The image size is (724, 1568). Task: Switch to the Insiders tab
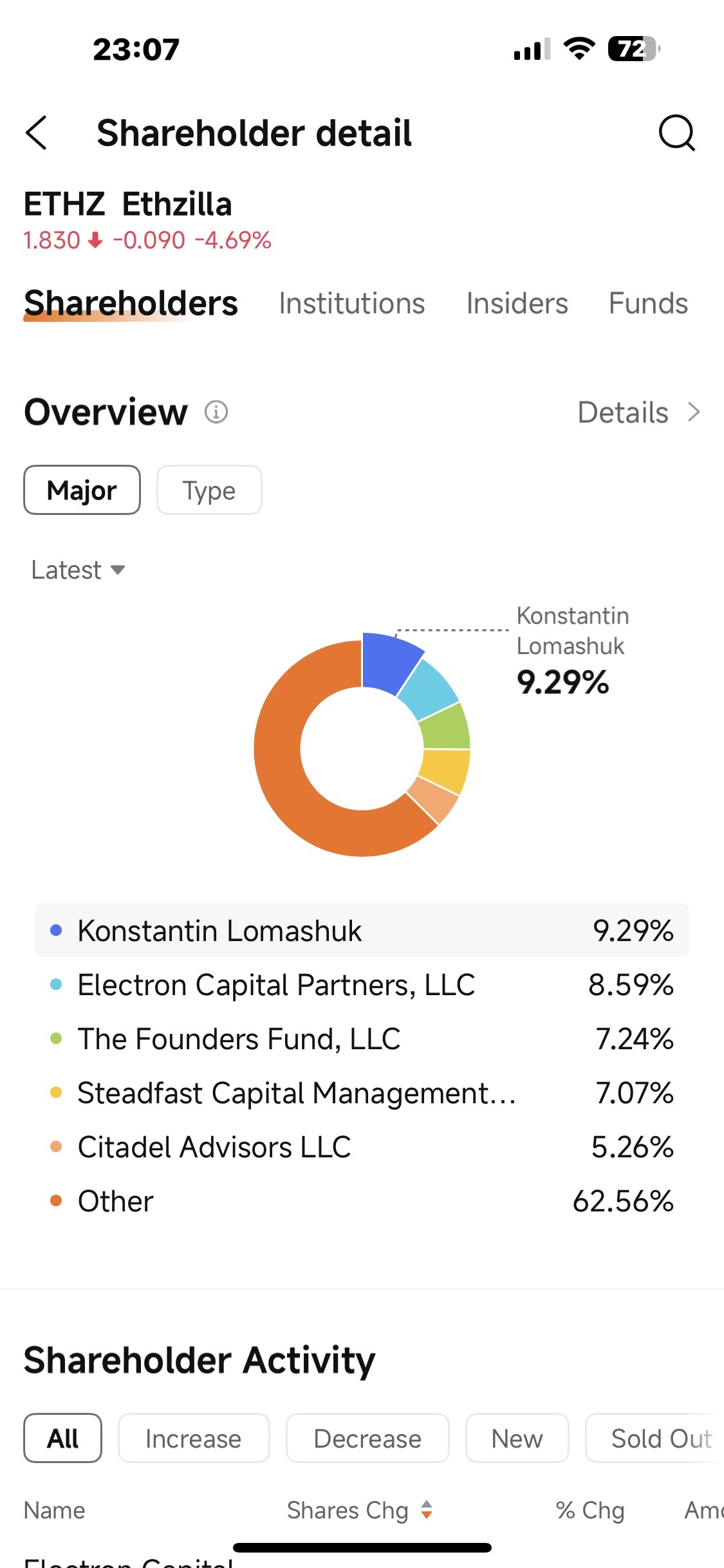click(517, 303)
